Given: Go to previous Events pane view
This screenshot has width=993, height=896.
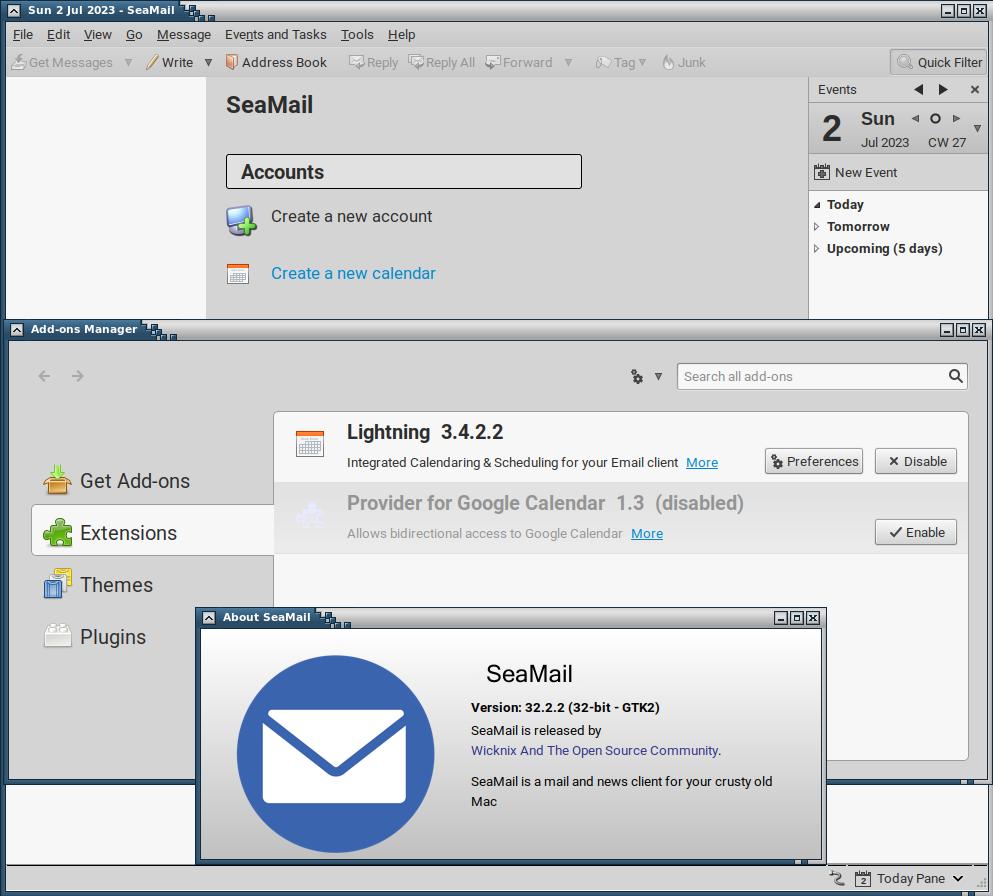Looking at the screenshot, I should (x=918, y=90).
